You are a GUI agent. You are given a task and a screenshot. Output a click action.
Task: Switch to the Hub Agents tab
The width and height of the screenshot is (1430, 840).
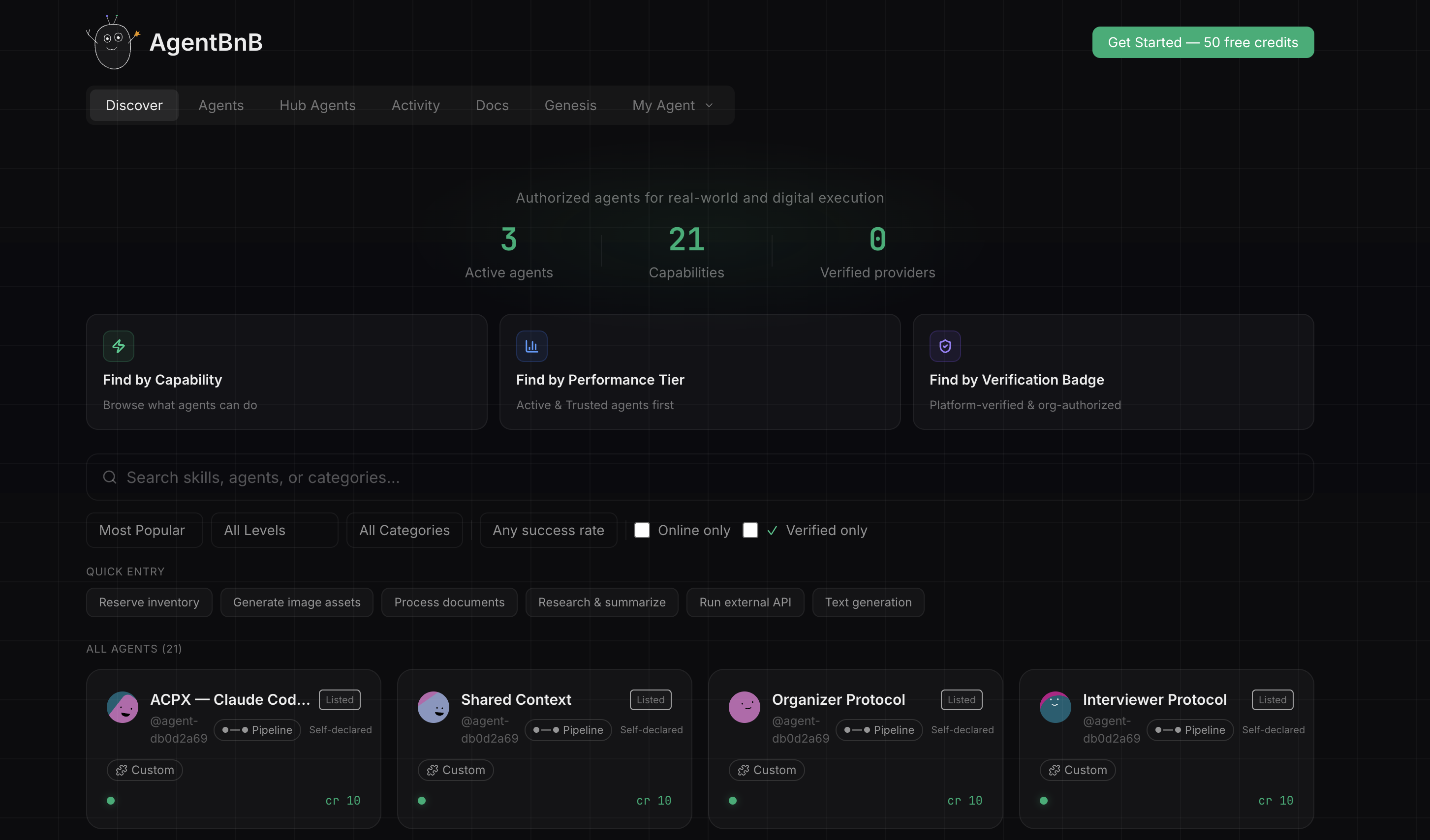tap(317, 105)
